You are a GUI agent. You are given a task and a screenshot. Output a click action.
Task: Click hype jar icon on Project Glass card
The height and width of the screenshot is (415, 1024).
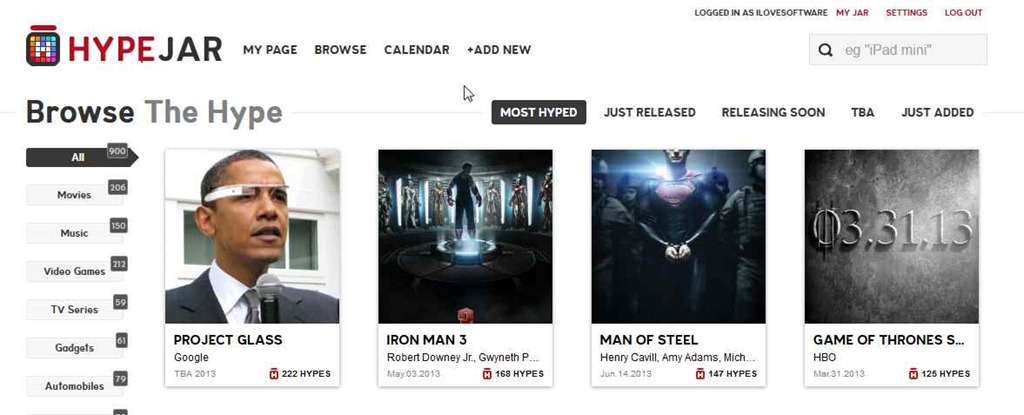pyautogui.click(x=274, y=374)
